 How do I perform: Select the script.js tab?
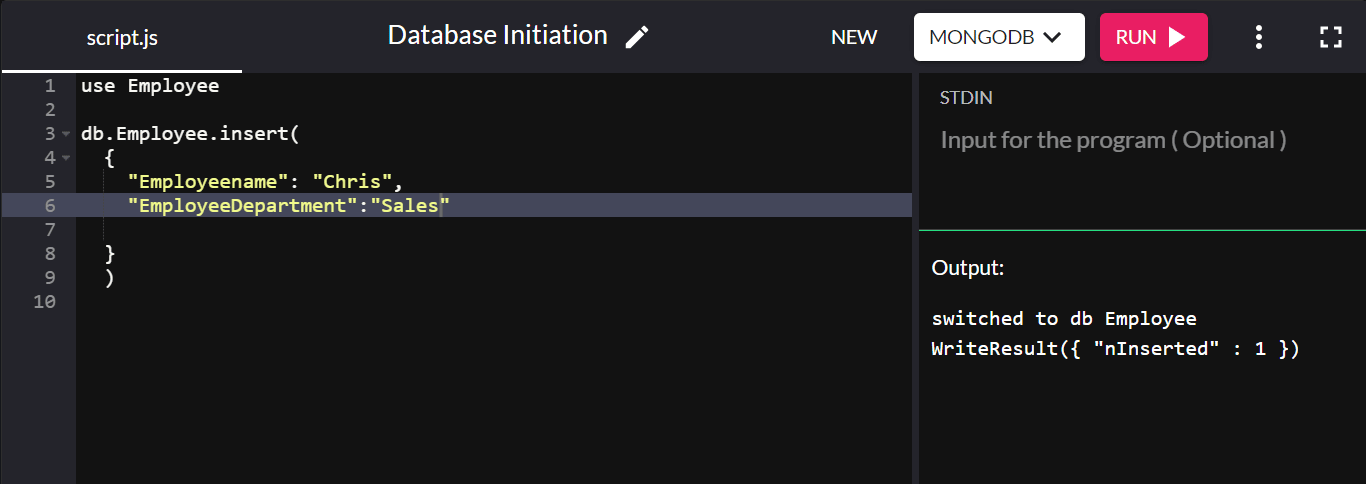tap(122, 38)
